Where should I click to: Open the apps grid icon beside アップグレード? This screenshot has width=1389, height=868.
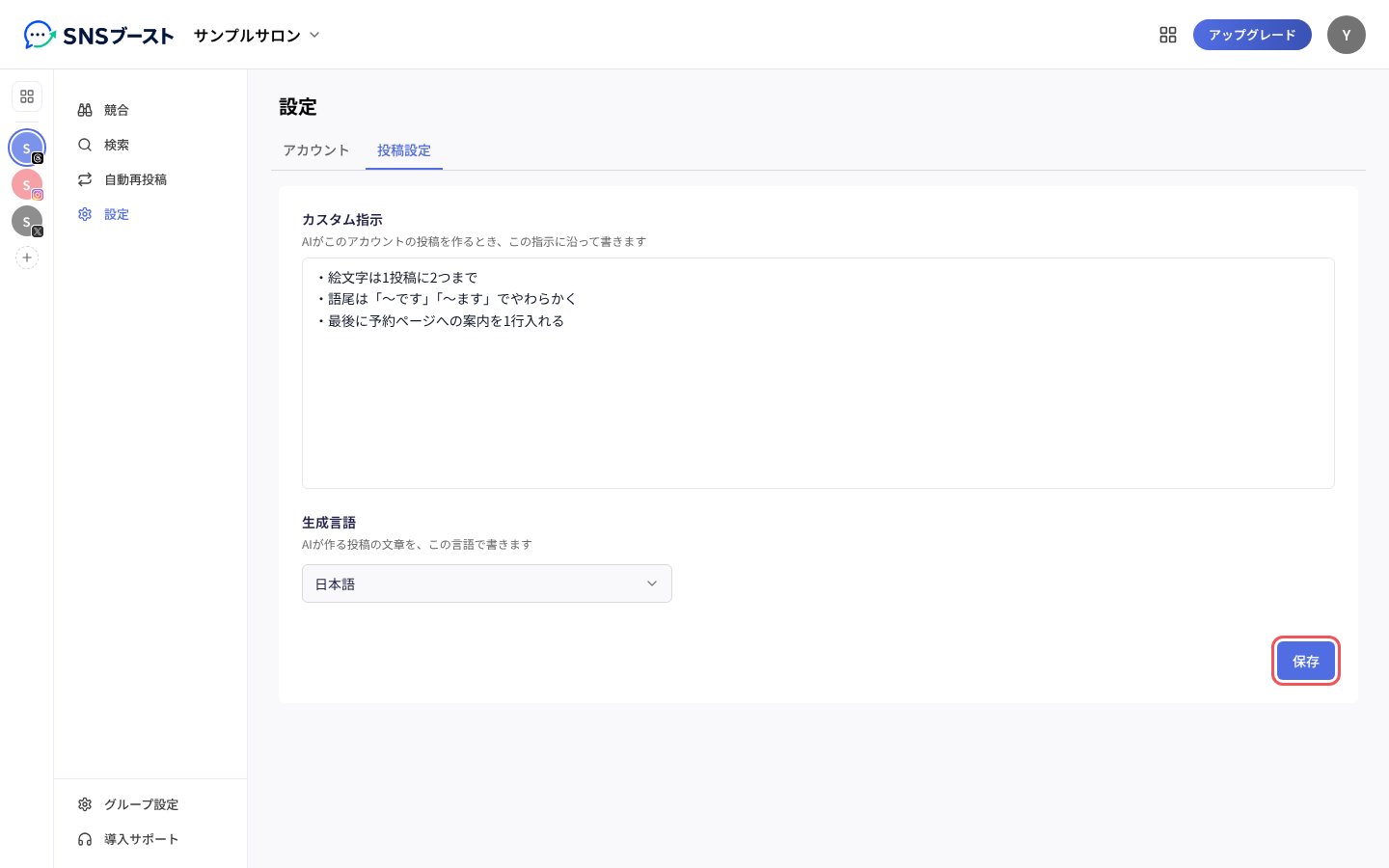click(1168, 35)
